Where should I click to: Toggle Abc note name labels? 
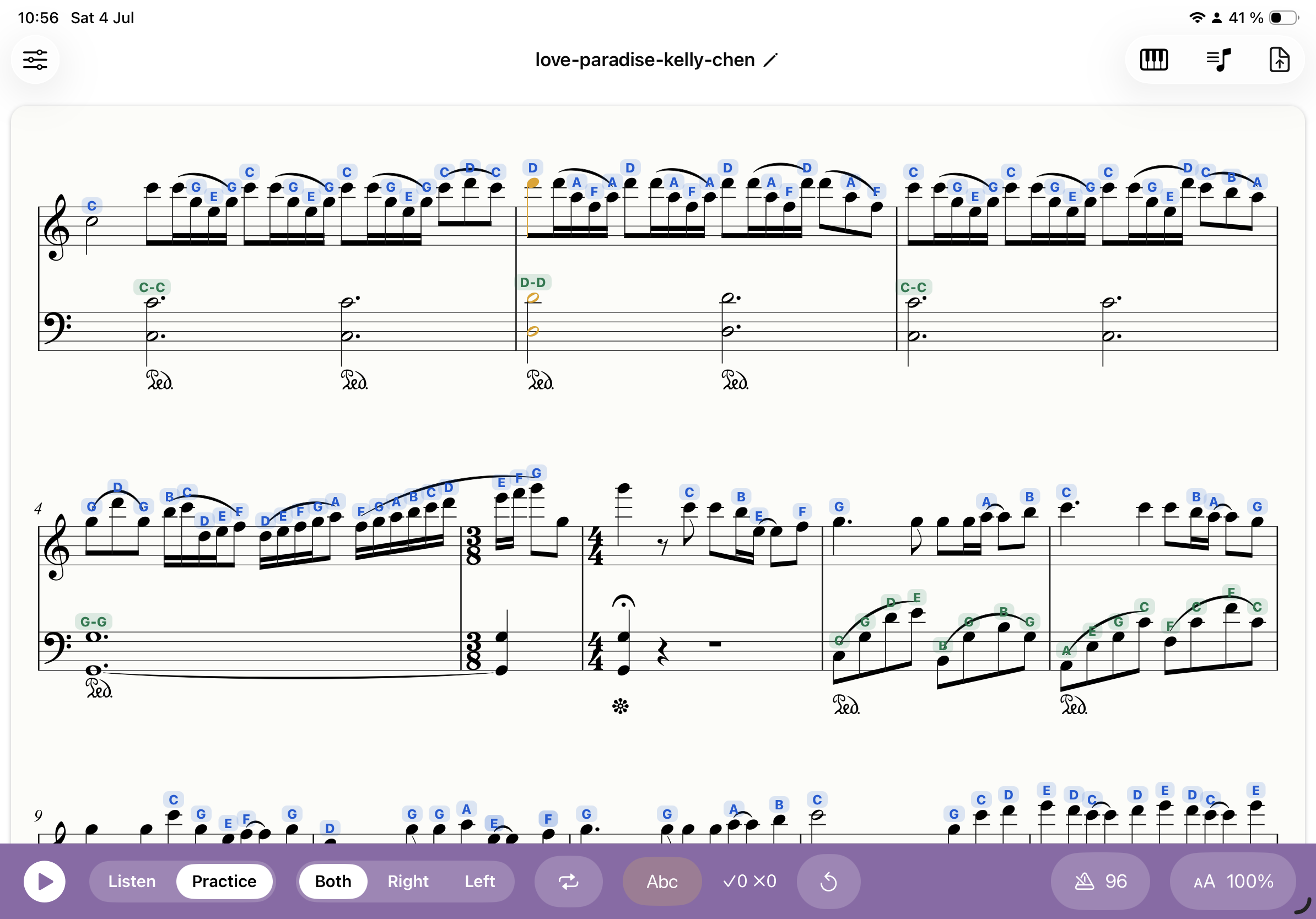[x=662, y=881]
